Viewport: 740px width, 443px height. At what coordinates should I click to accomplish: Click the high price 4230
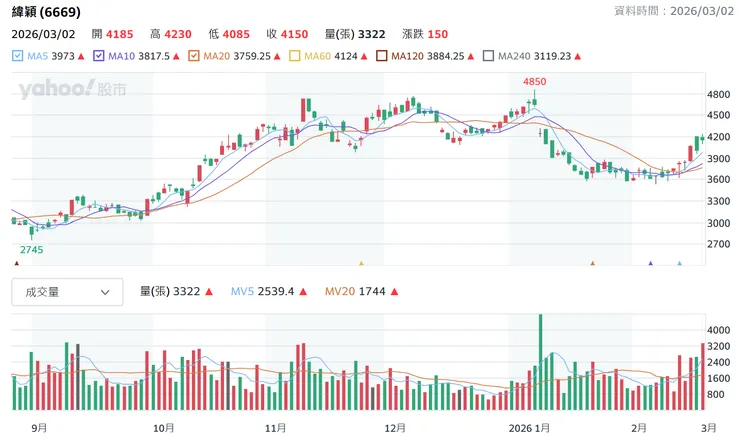[178, 34]
